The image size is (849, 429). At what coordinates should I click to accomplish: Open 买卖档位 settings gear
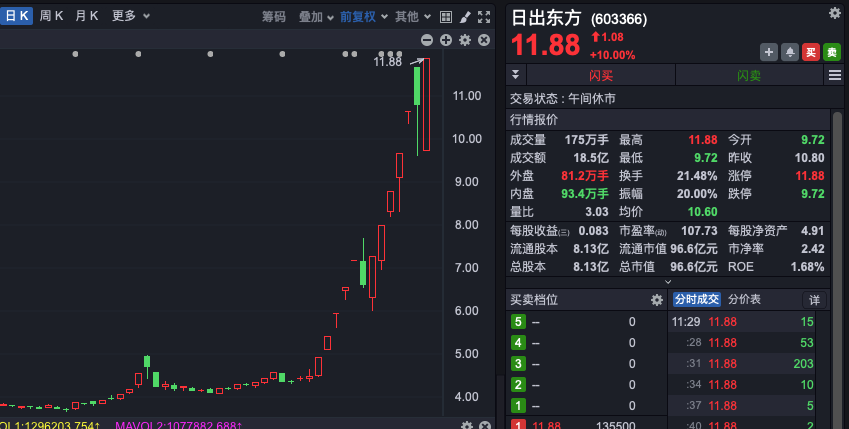point(657,300)
